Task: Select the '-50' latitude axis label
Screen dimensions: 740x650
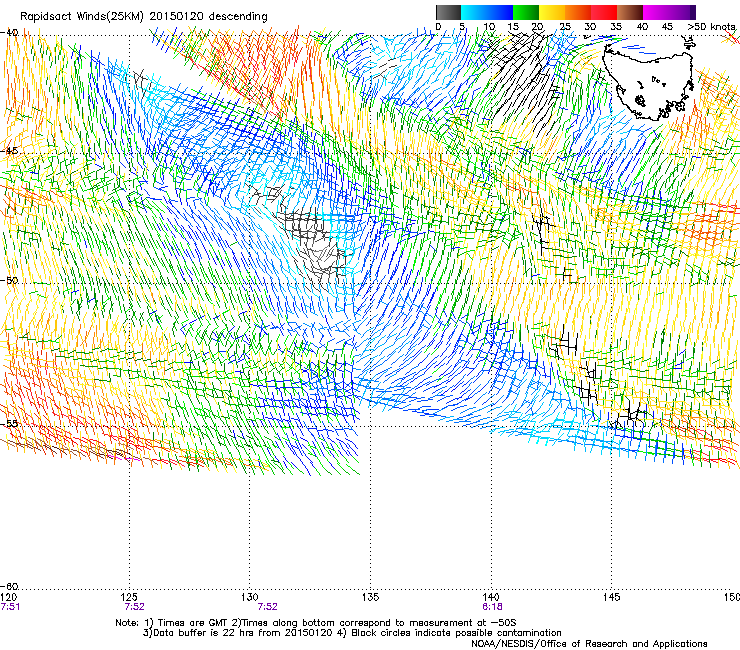Action: point(9,280)
